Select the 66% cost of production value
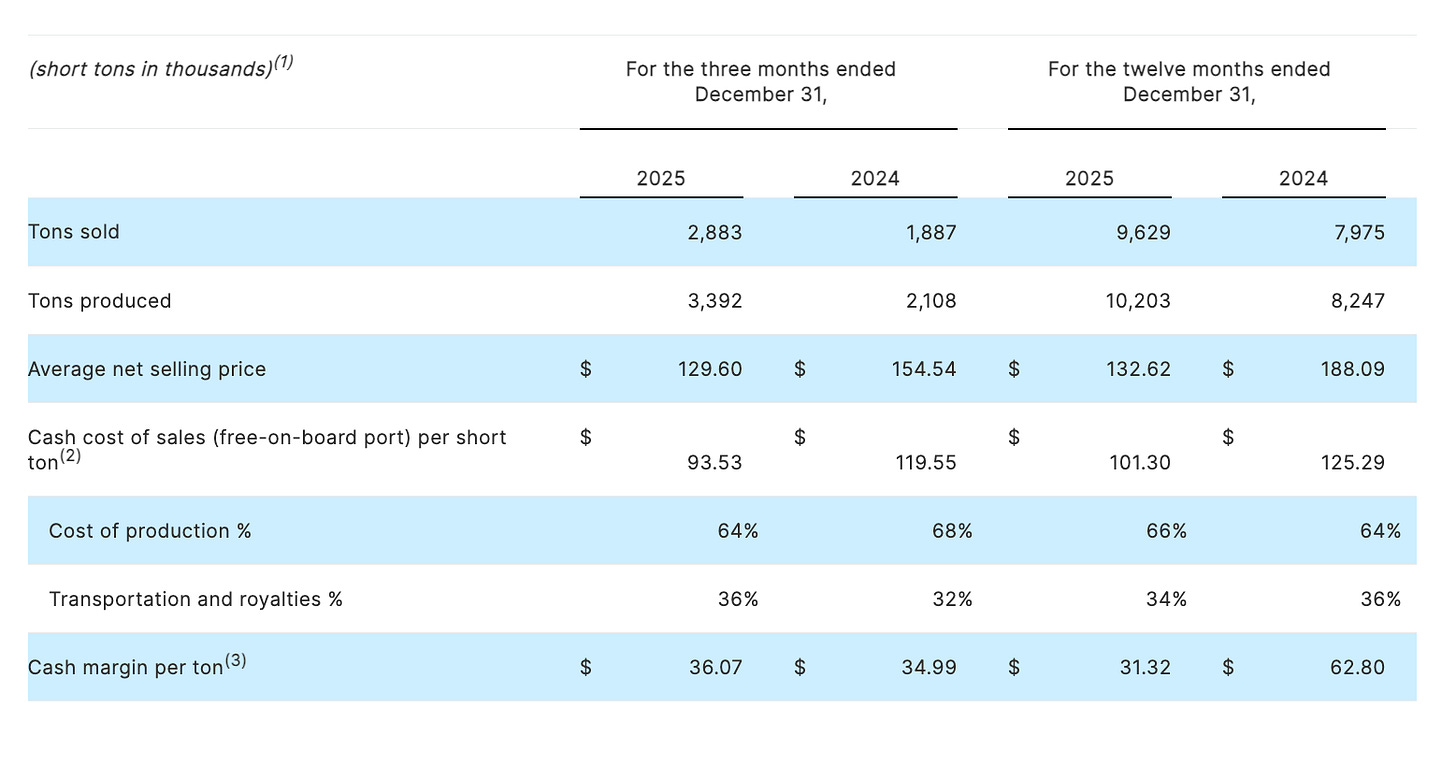Viewport: 1456px width, 765px height. pyautogui.click(x=1166, y=531)
